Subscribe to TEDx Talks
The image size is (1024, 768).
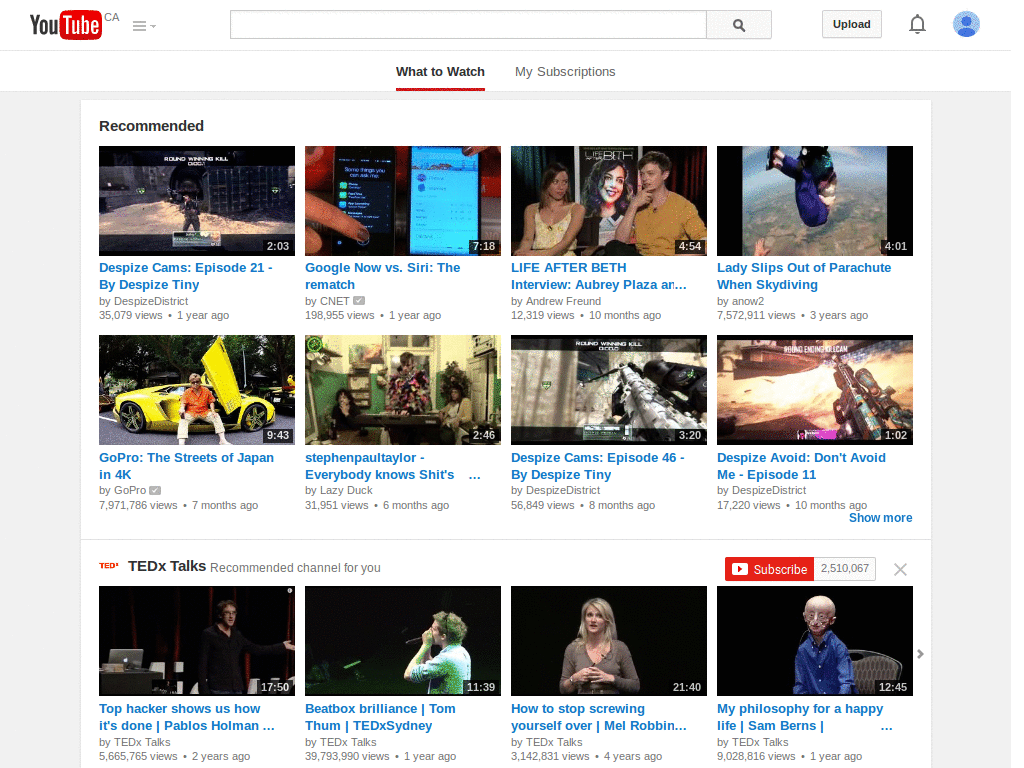(769, 569)
